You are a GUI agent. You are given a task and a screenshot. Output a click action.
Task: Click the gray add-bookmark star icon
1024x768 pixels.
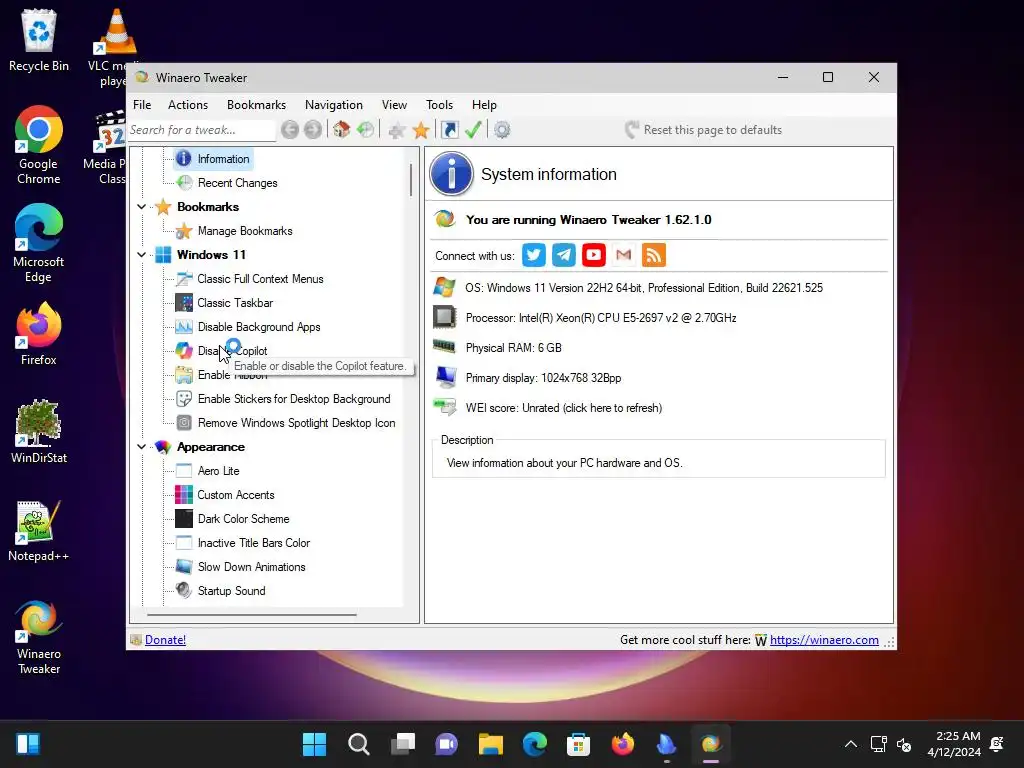point(396,131)
